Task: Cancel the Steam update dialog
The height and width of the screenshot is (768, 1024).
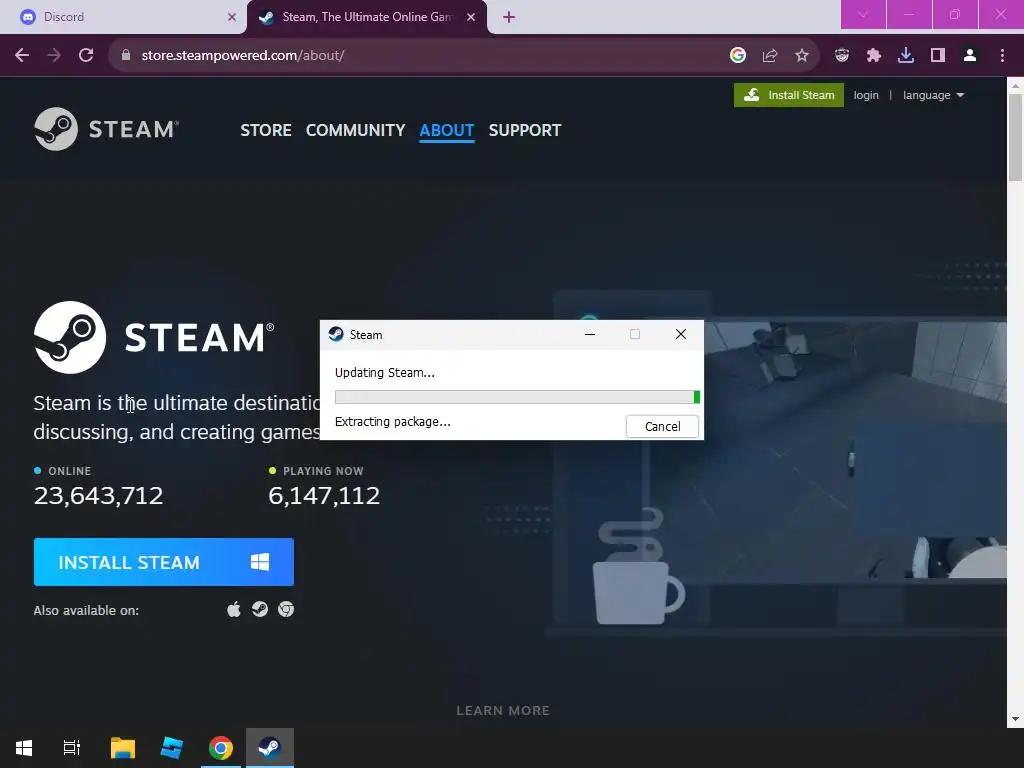Action: 662,426
